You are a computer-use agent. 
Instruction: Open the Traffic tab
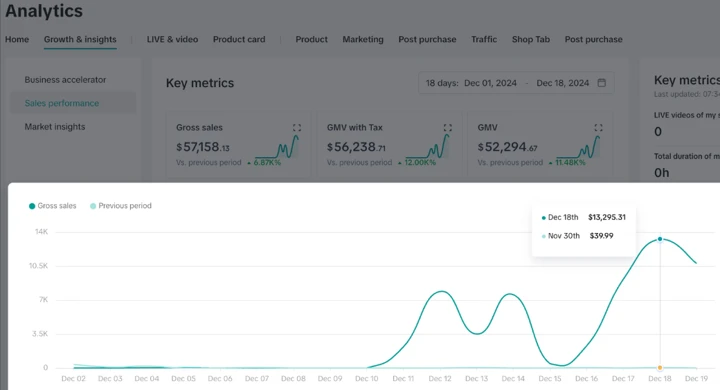484,40
